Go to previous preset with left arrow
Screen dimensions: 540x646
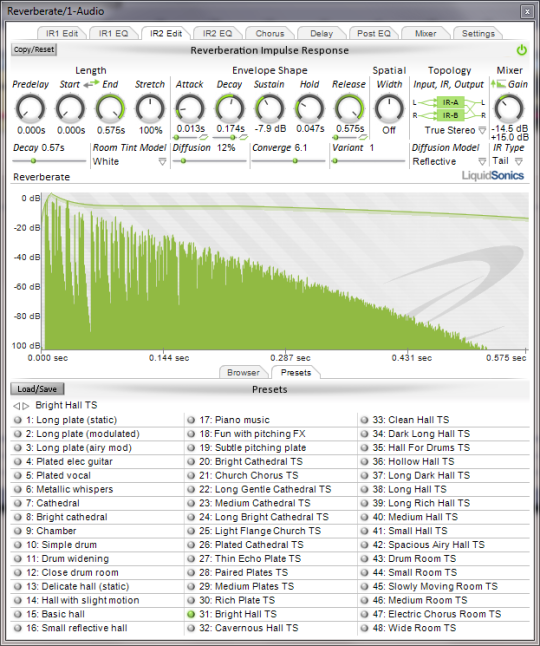pyautogui.click(x=16, y=406)
